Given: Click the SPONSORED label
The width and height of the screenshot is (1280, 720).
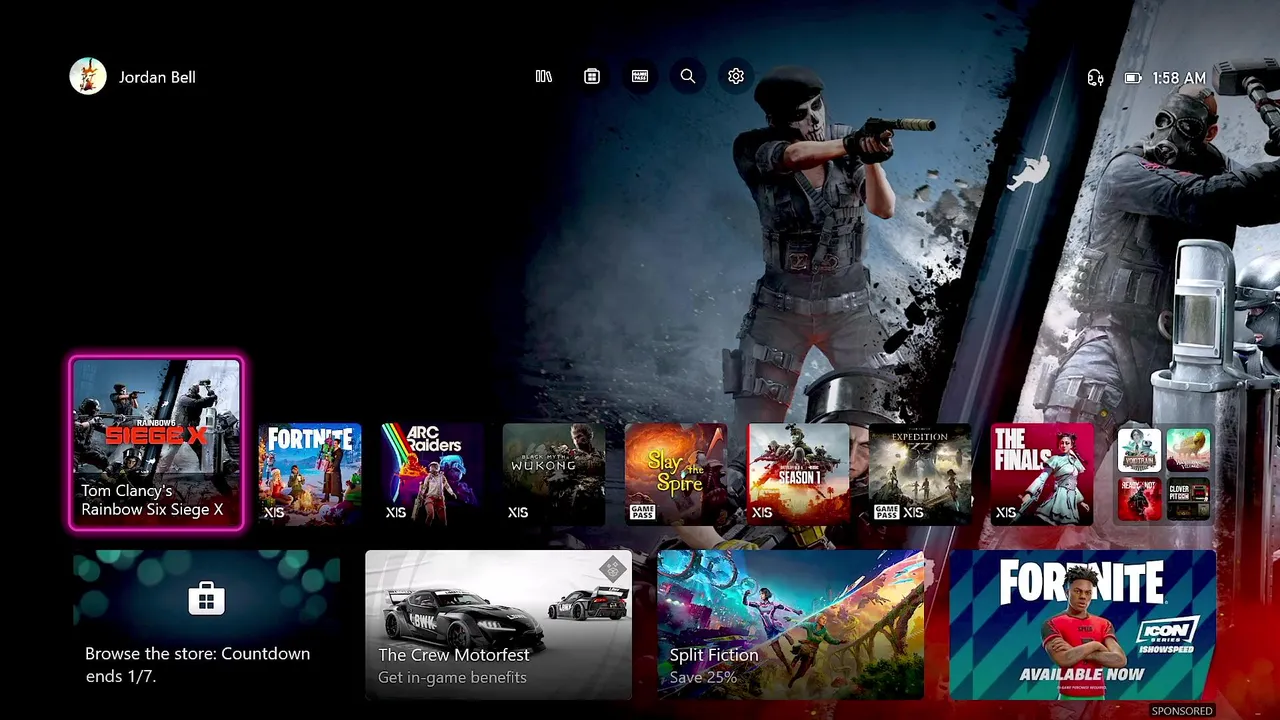Looking at the screenshot, I should point(1182,711).
